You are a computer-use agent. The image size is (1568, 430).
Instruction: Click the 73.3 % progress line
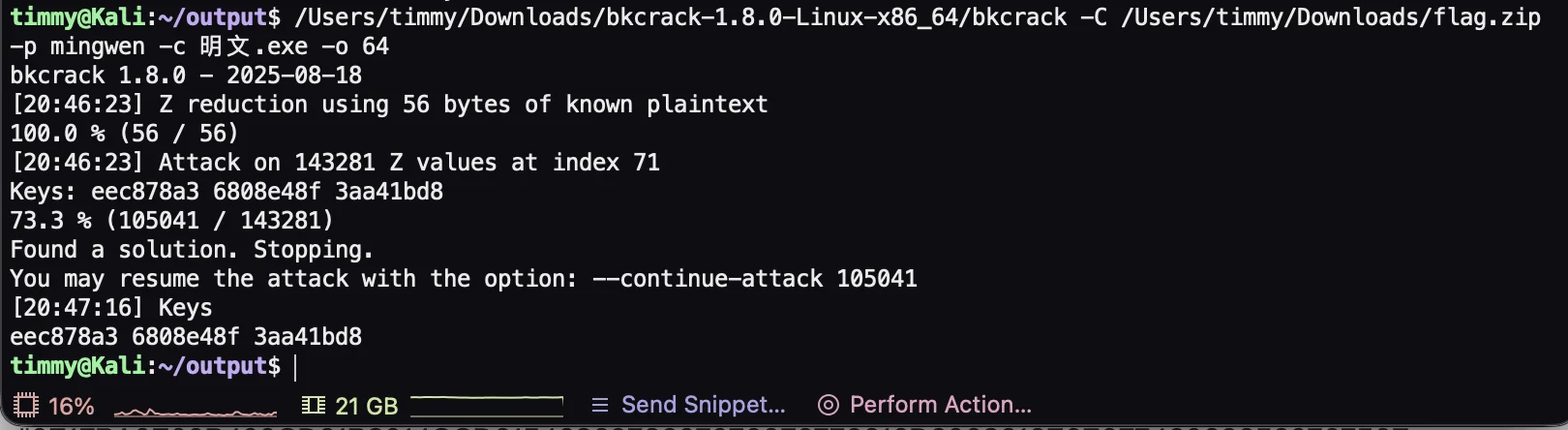171,221
